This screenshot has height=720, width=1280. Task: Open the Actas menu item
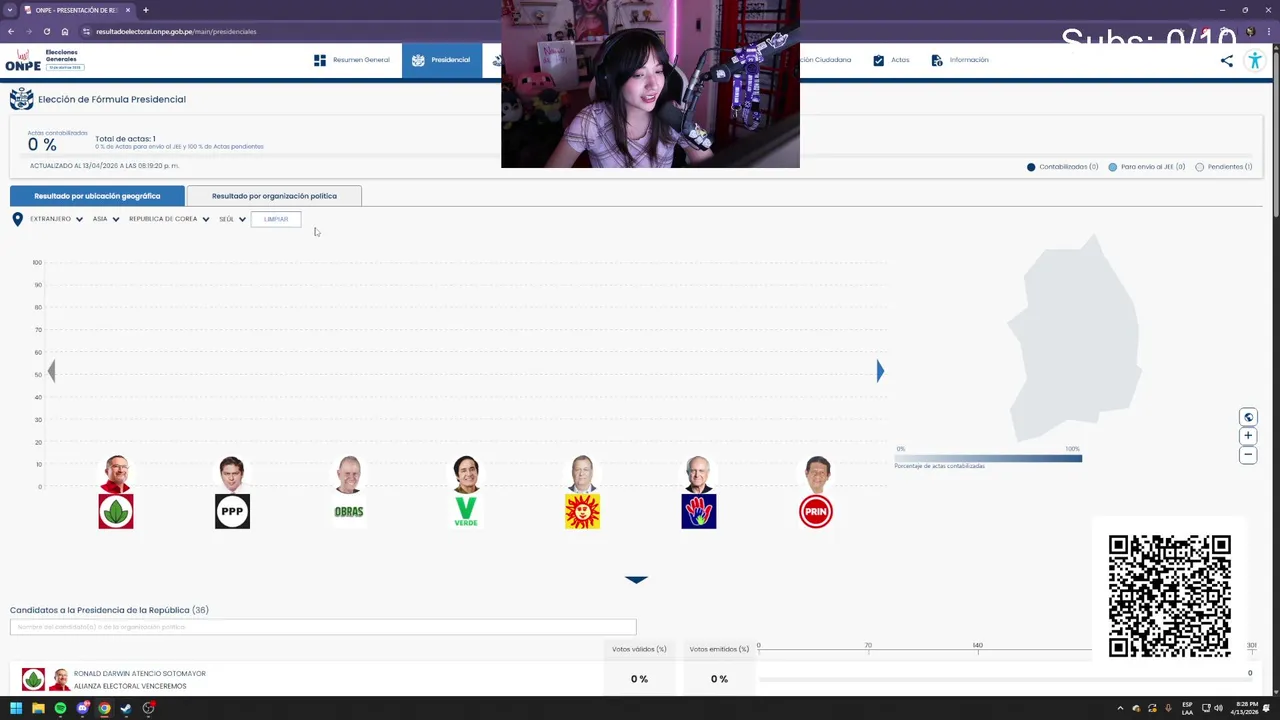(x=891, y=60)
